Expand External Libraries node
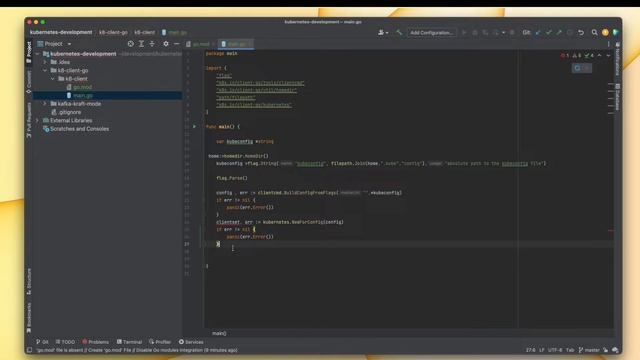The width and height of the screenshot is (640, 360). (38, 120)
